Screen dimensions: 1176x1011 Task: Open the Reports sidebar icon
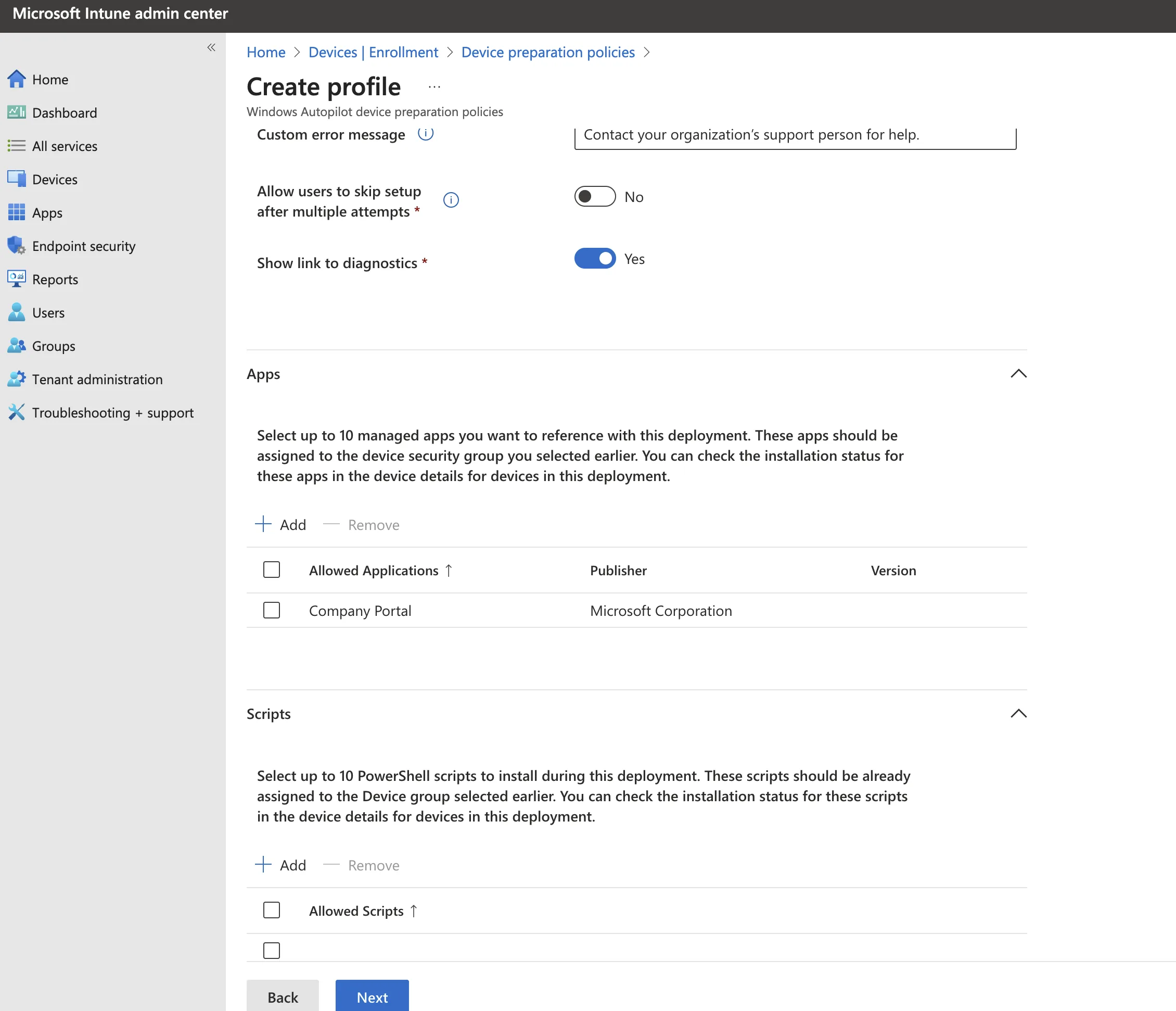16,279
